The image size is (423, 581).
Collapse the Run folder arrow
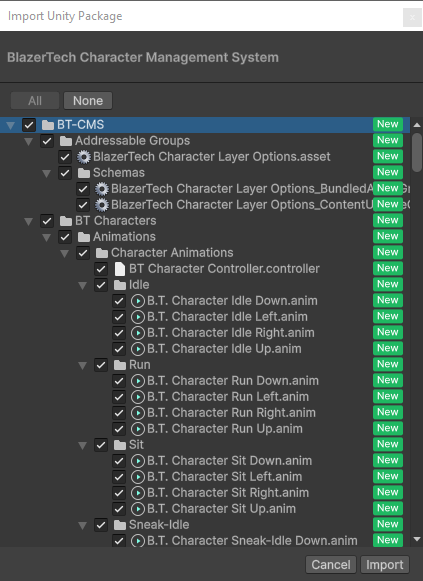pyautogui.click(x=83, y=366)
